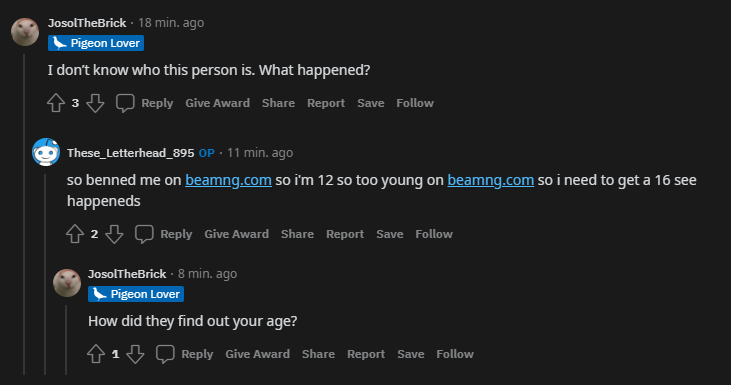The width and height of the screenshot is (731, 385).
Task: Report the 'How did they find out' comment
Action: click(366, 354)
